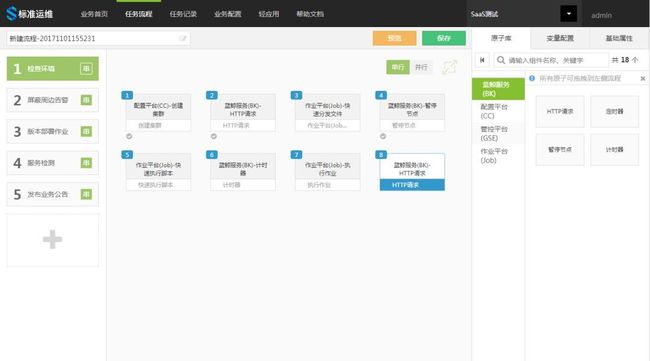650x361 pixels.
Task: Click the small circle icon under node 2
Action: 214,136
